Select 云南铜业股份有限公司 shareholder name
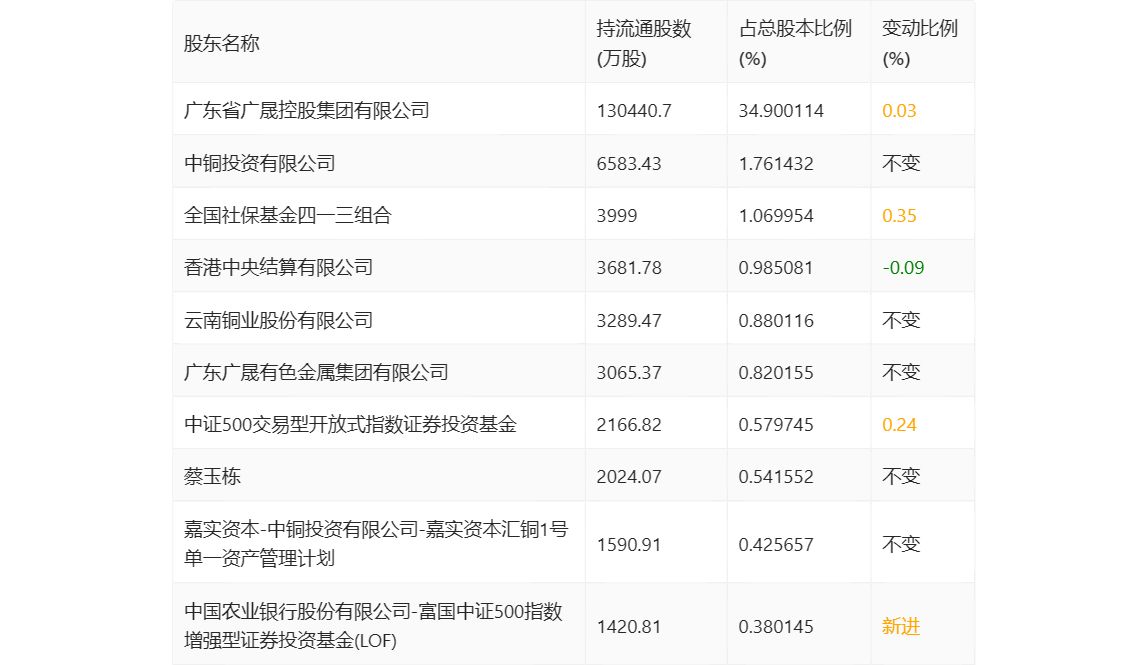This screenshot has height=665, width=1148. coord(278,320)
